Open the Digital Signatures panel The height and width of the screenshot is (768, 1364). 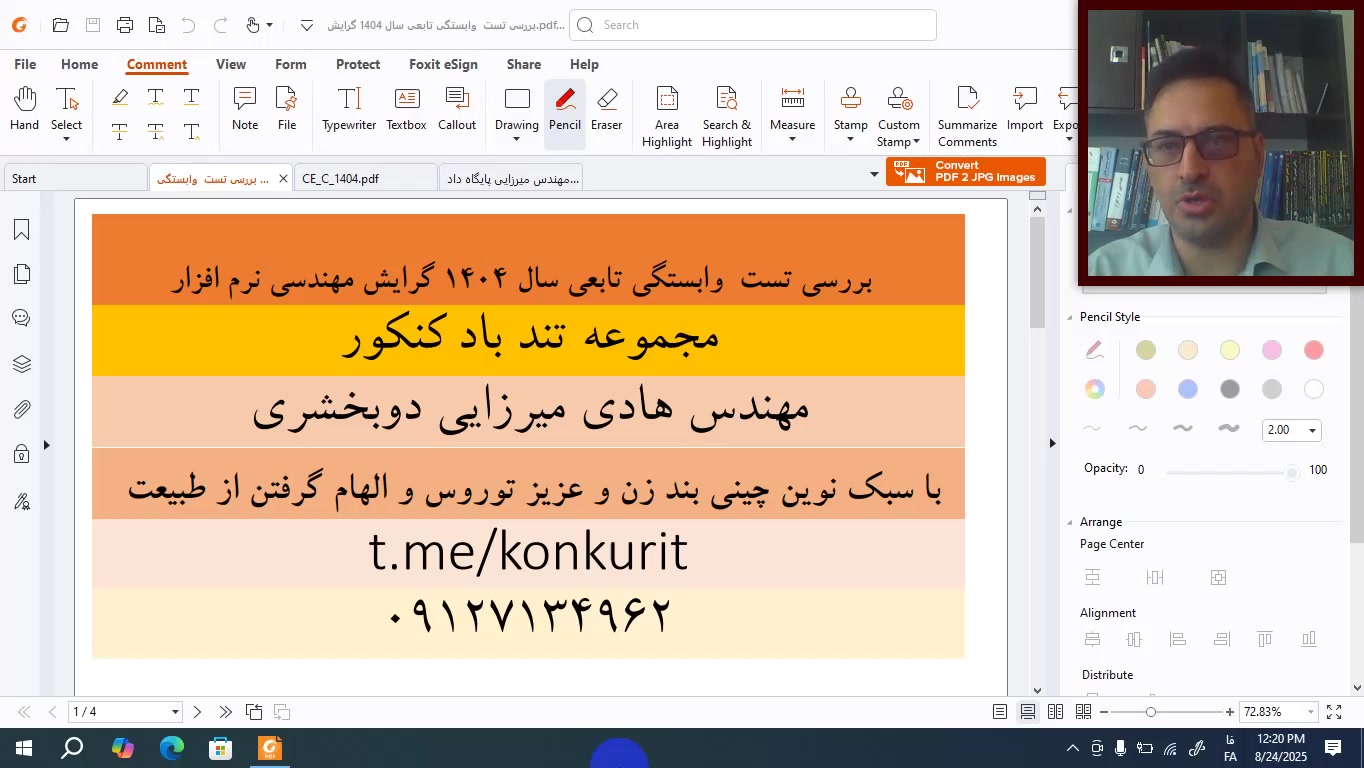tap(21, 501)
